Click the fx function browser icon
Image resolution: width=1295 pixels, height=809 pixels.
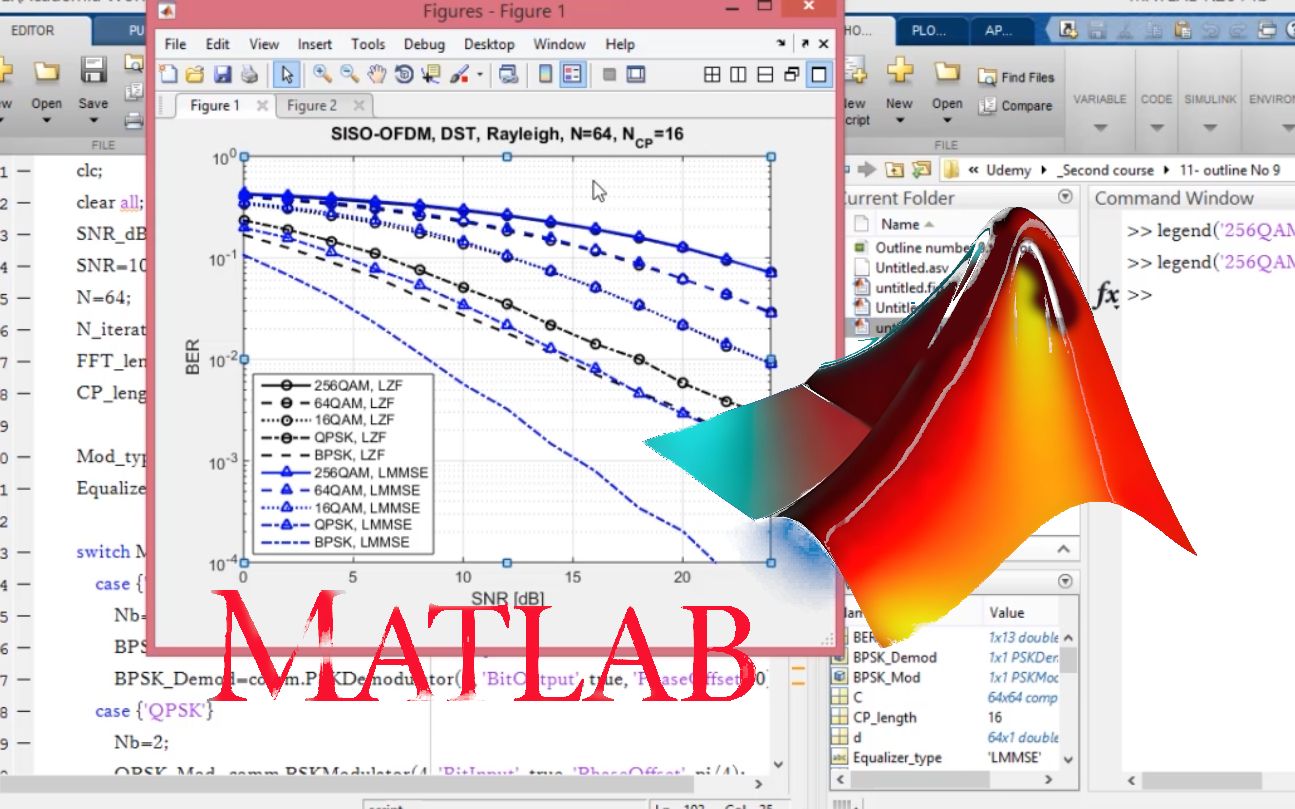tap(1106, 296)
